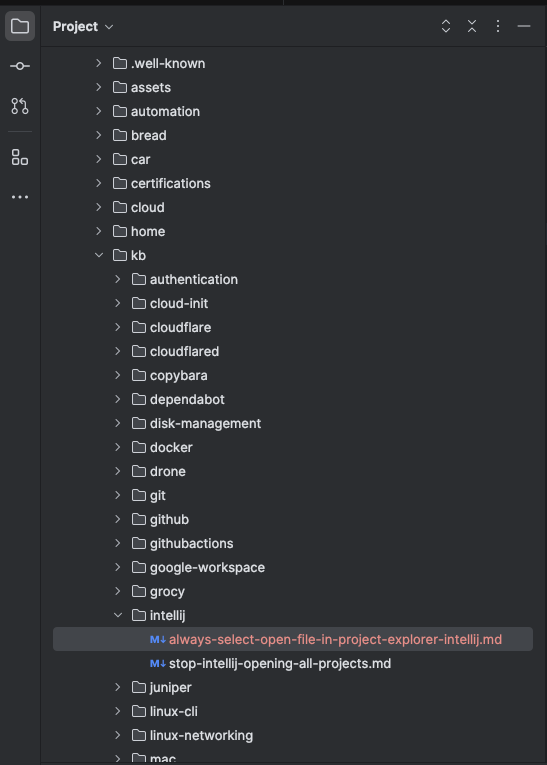Screen dimensions: 547x765
Task: Select always-select-open-file-in-project-explorer-intellij.md file
Action: [x=293, y=639]
